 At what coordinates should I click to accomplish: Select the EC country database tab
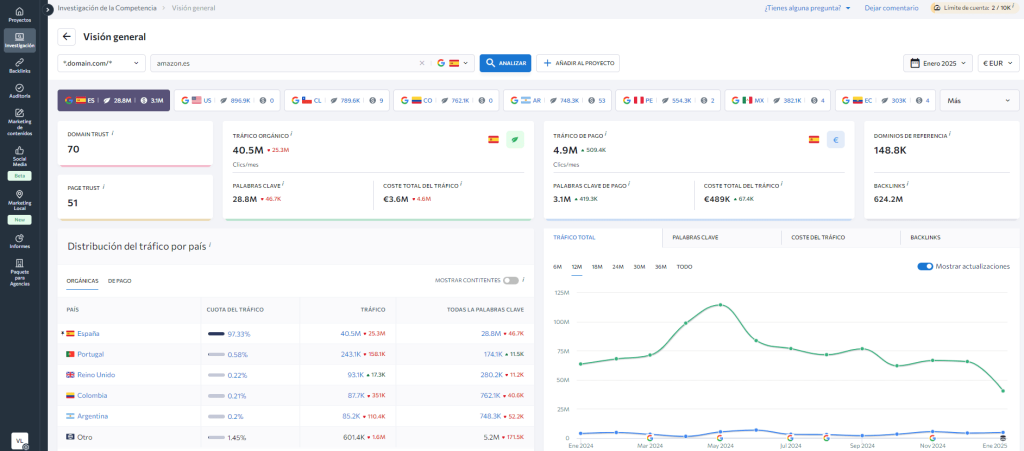pos(885,101)
